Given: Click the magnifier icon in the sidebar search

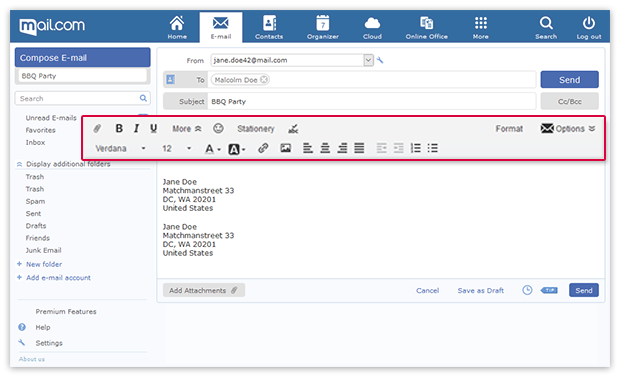Looking at the screenshot, I should tap(143, 98).
